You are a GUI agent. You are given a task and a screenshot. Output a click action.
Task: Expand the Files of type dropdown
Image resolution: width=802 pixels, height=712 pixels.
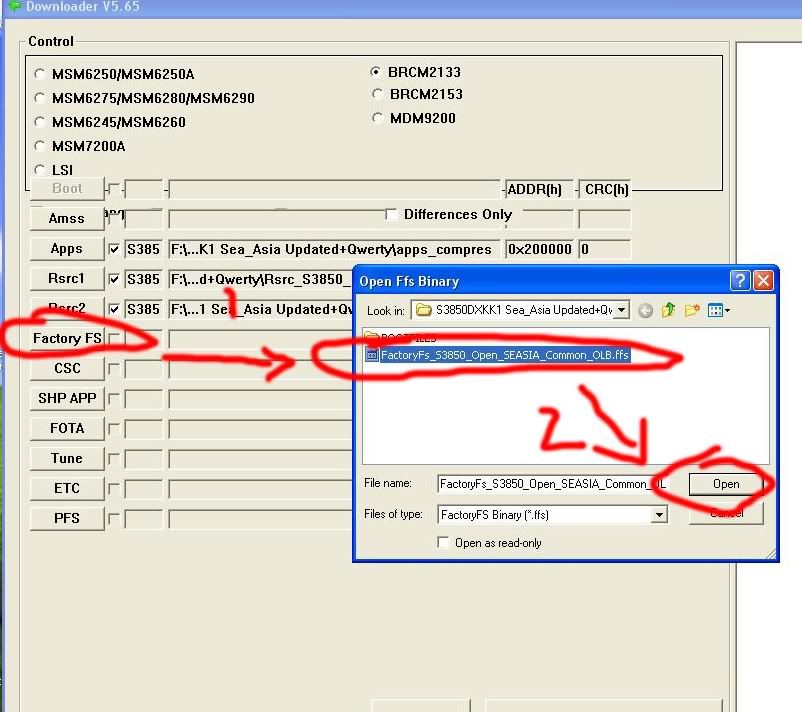pyautogui.click(x=659, y=515)
